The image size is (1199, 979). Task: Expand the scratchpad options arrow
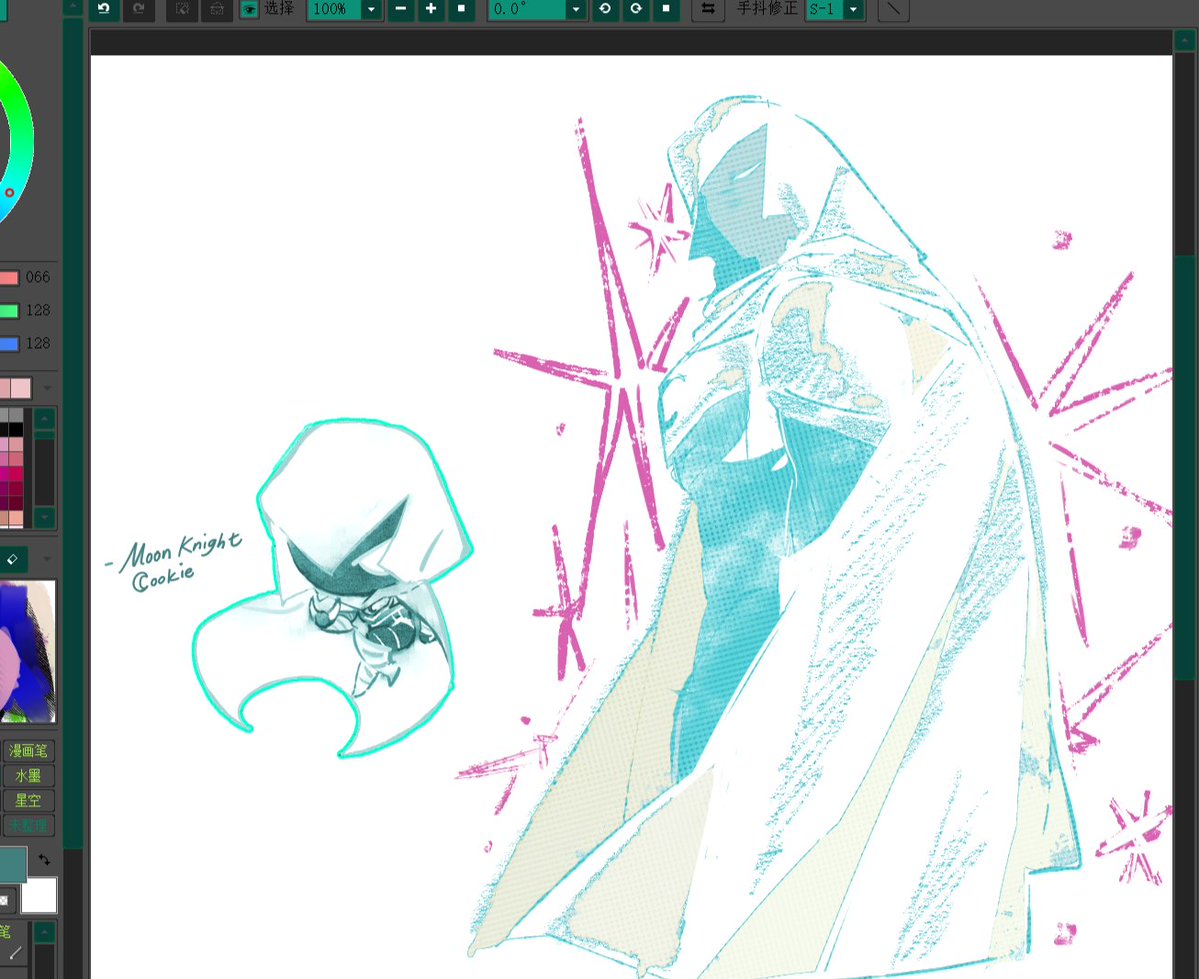click(47, 559)
